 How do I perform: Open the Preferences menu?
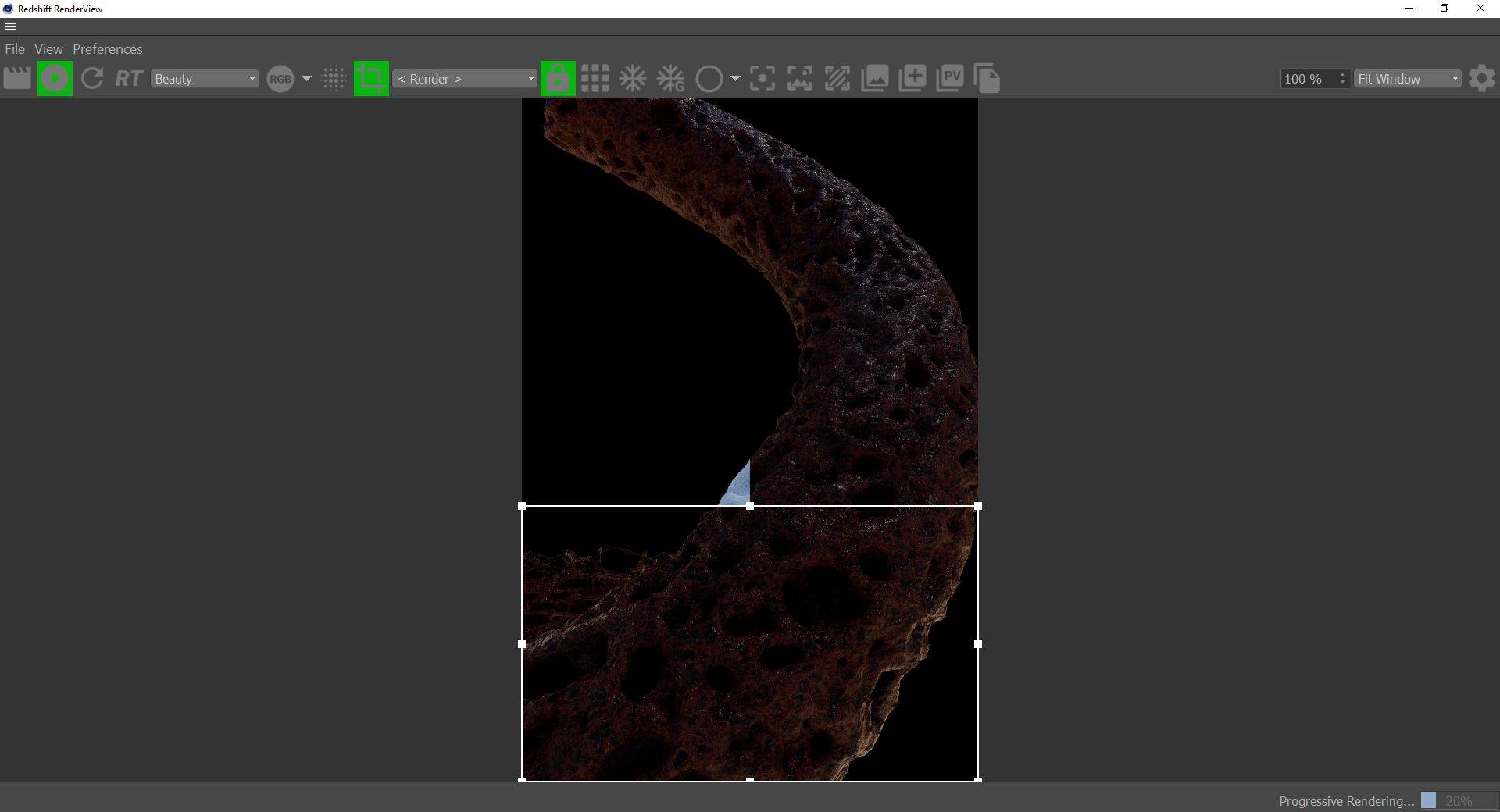[108, 49]
